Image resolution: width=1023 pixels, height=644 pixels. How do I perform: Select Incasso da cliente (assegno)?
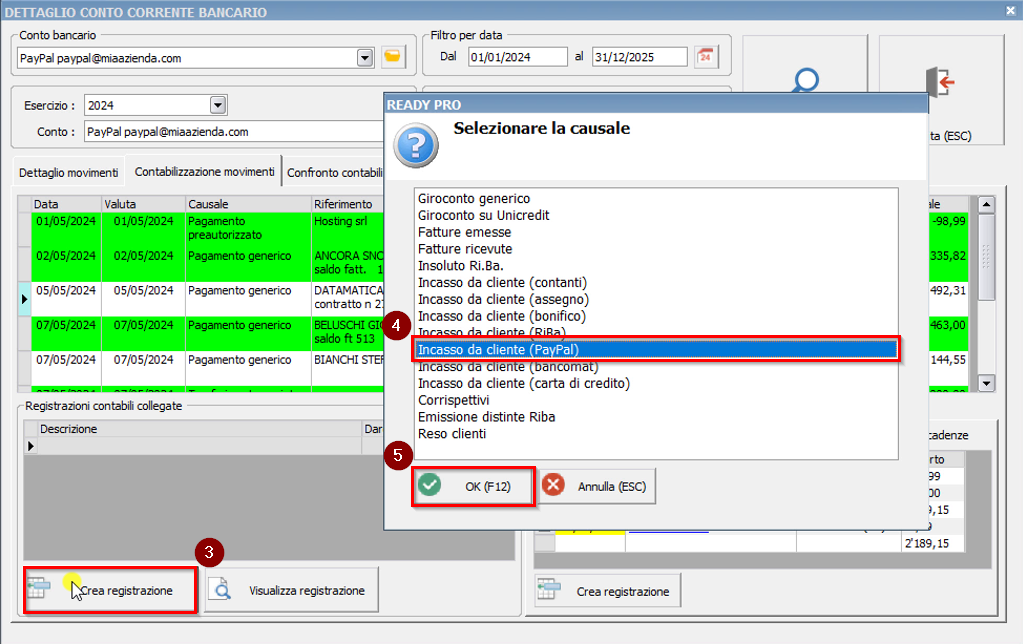click(656, 299)
